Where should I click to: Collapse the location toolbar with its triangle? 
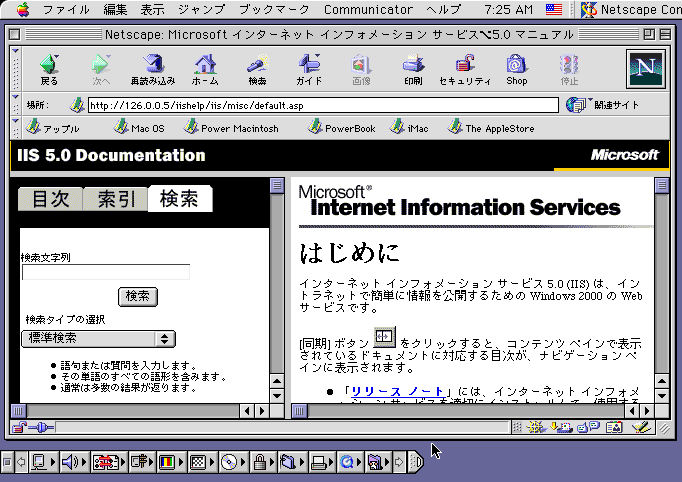point(15,97)
